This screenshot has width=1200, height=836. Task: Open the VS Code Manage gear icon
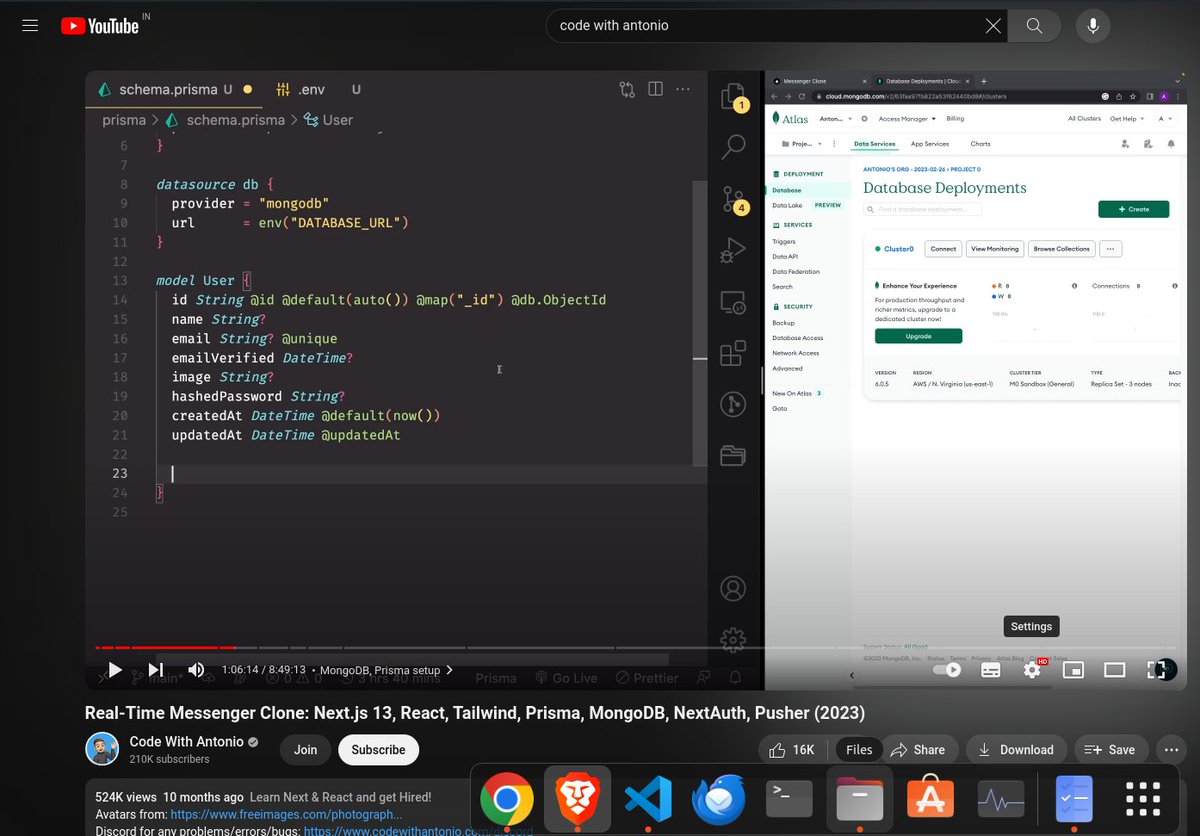coord(734,638)
